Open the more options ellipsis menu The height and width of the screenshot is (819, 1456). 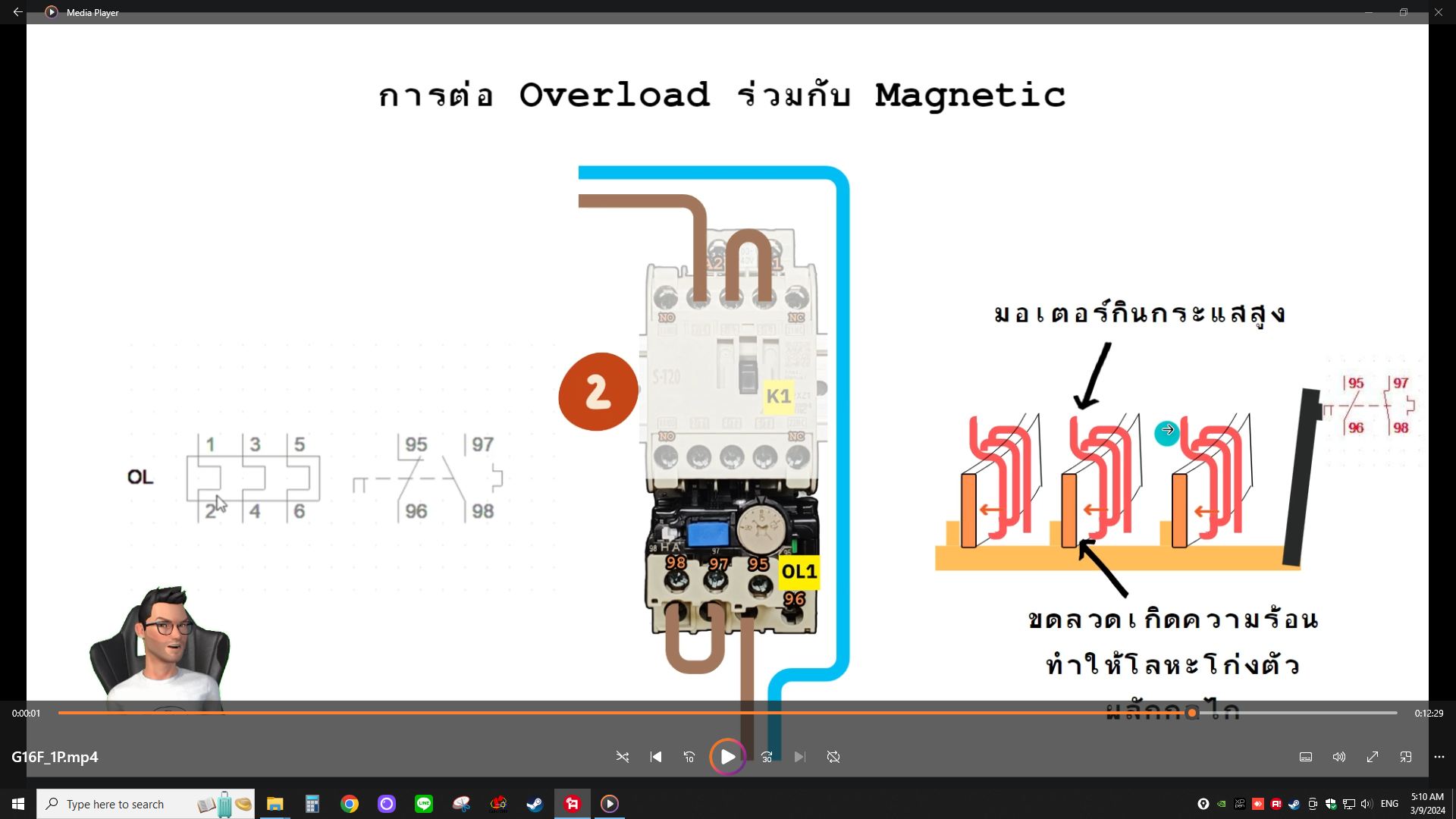pos(1439,757)
